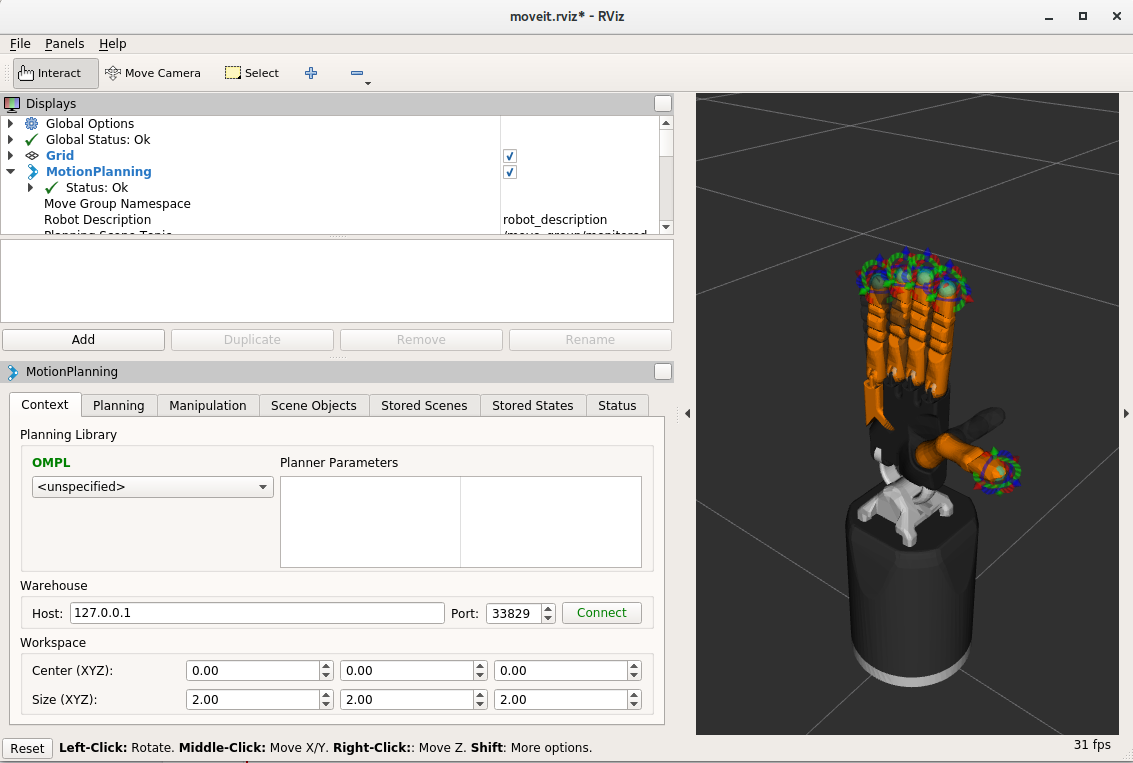Screen dimensions: 1133x763
Task: Click the blue plus add-tool icon
Action: coord(311,73)
